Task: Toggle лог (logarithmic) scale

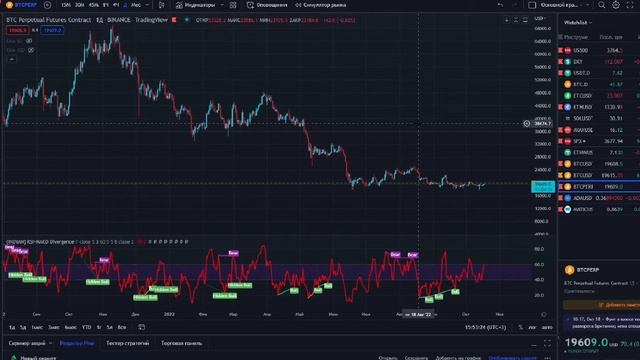Action: (x=532, y=327)
